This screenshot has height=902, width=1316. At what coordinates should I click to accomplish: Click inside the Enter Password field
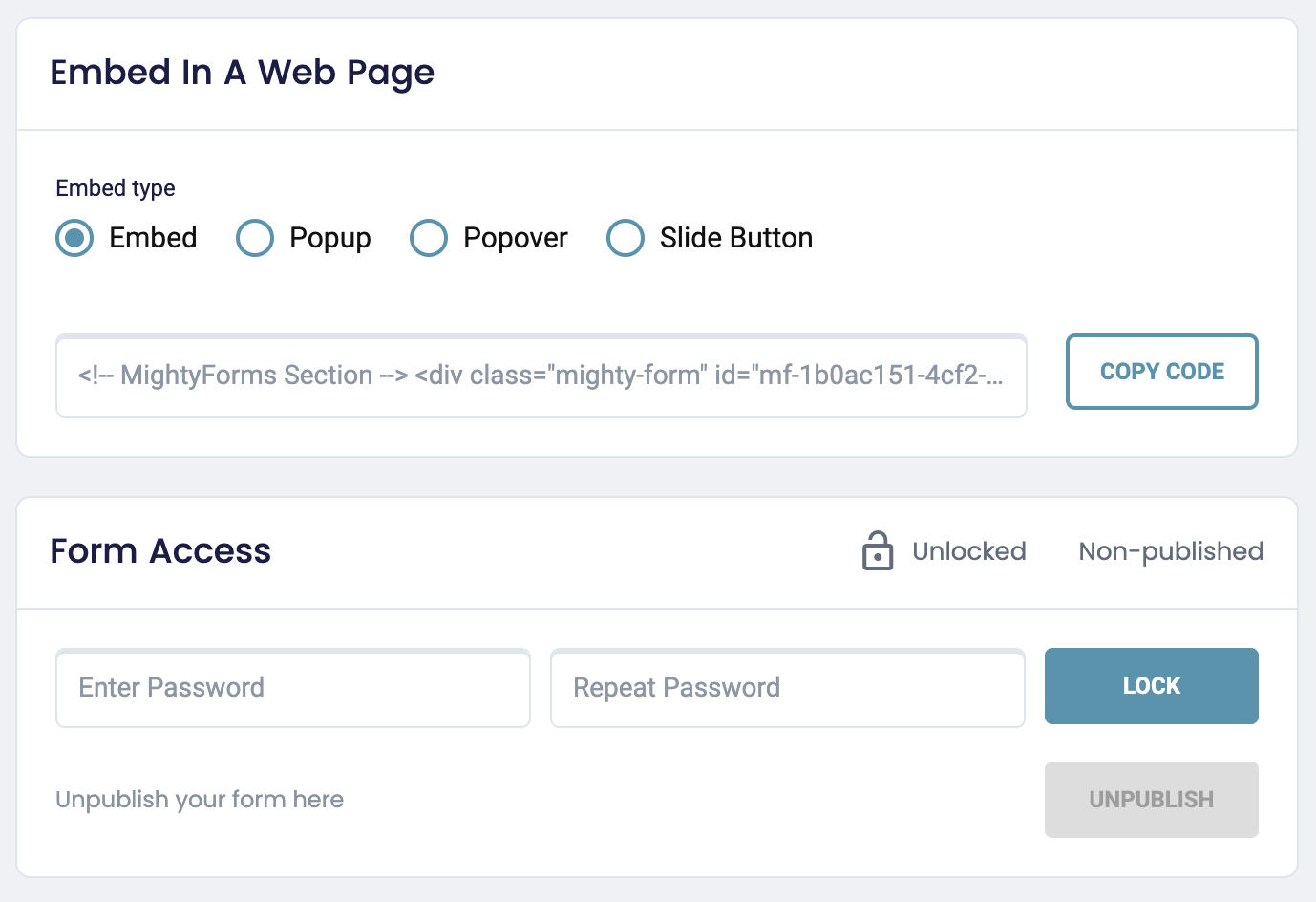click(x=292, y=688)
